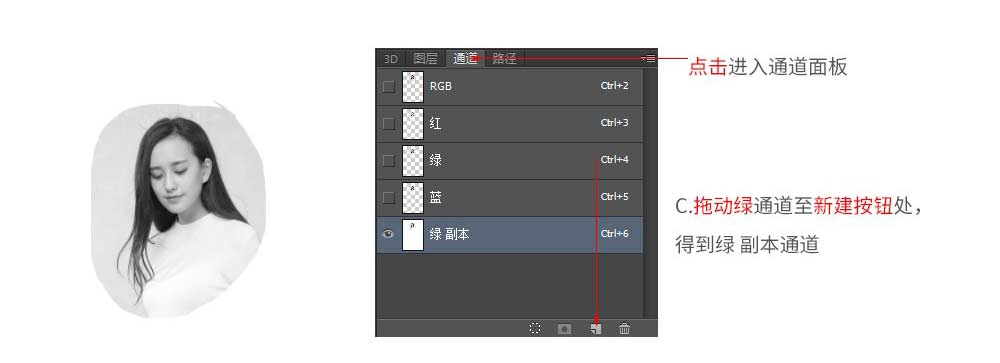Select the 绿 channel row
1000x363 pixels.
click(510, 160)
